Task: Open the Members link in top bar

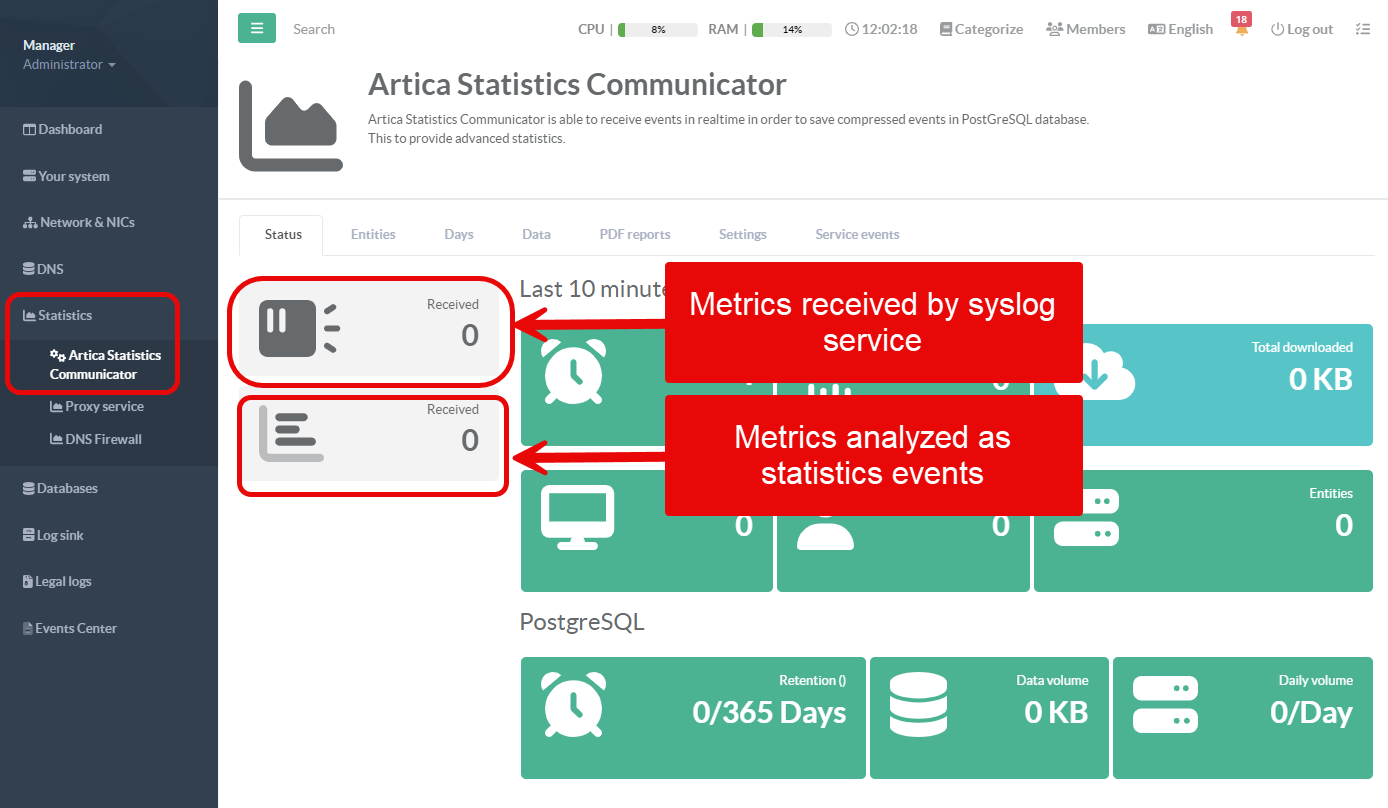Action: click(x=1085, y=29)
